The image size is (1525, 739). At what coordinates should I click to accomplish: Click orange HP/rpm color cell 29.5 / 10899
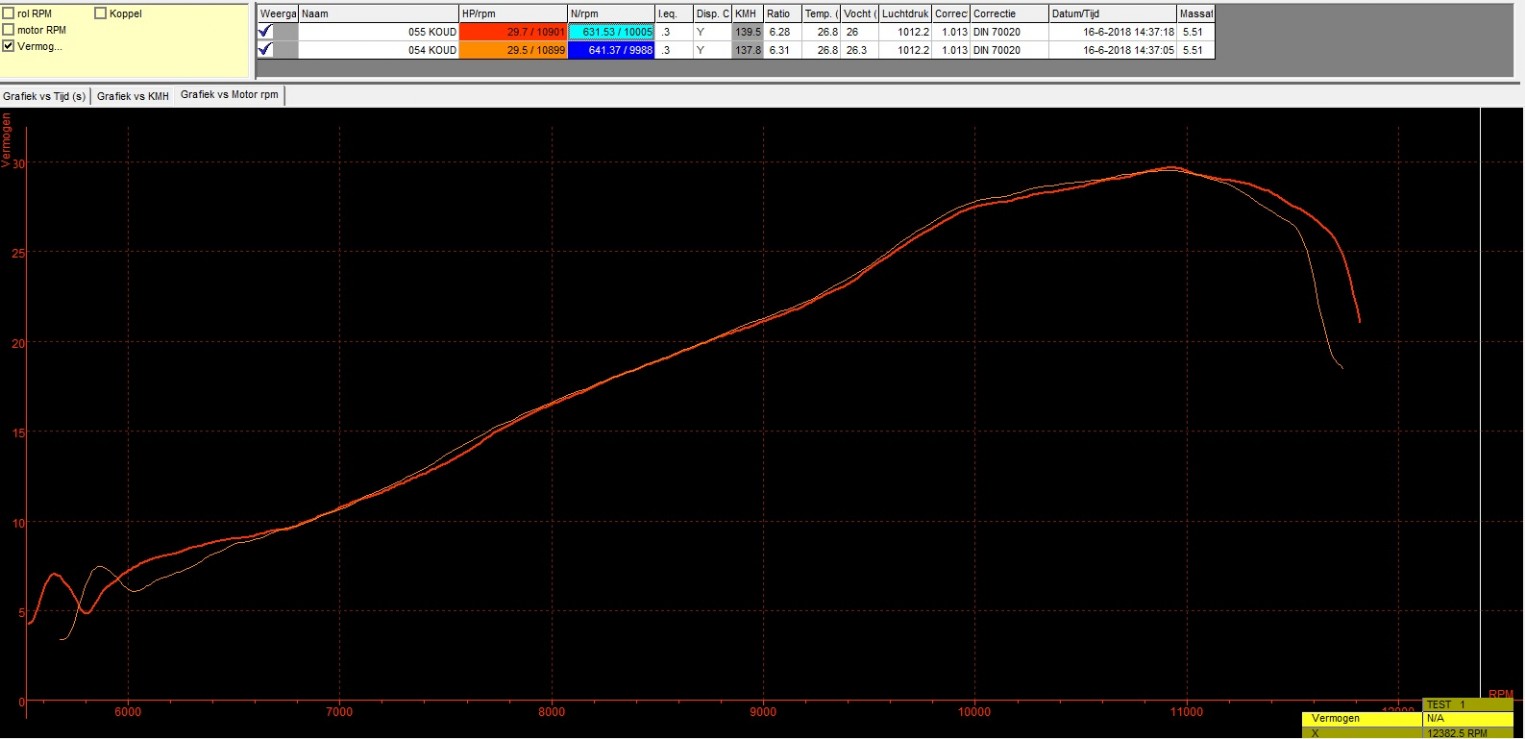click(x=513, y=49)
